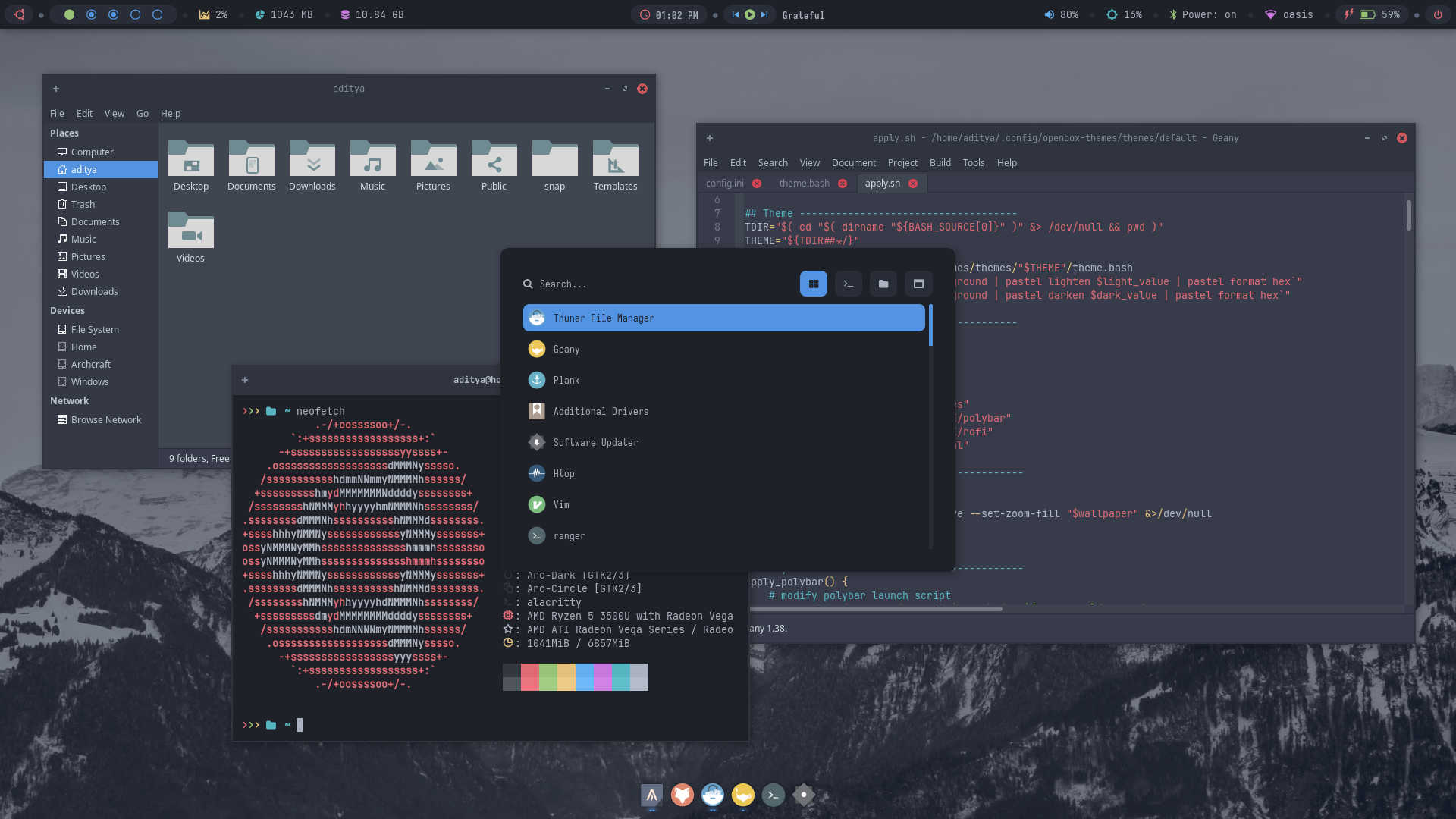Switch rofi to file browser mode
The image size is (1456, 819).
click(883, 284)
